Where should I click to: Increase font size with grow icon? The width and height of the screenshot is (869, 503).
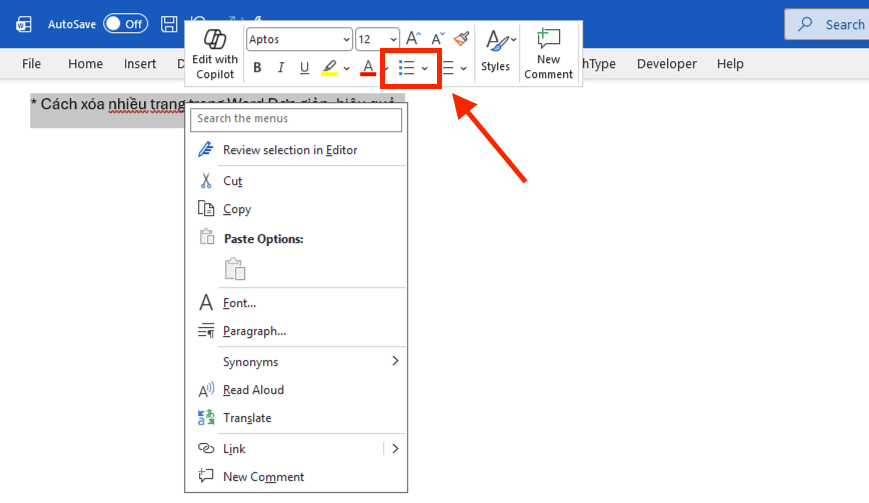413,39
